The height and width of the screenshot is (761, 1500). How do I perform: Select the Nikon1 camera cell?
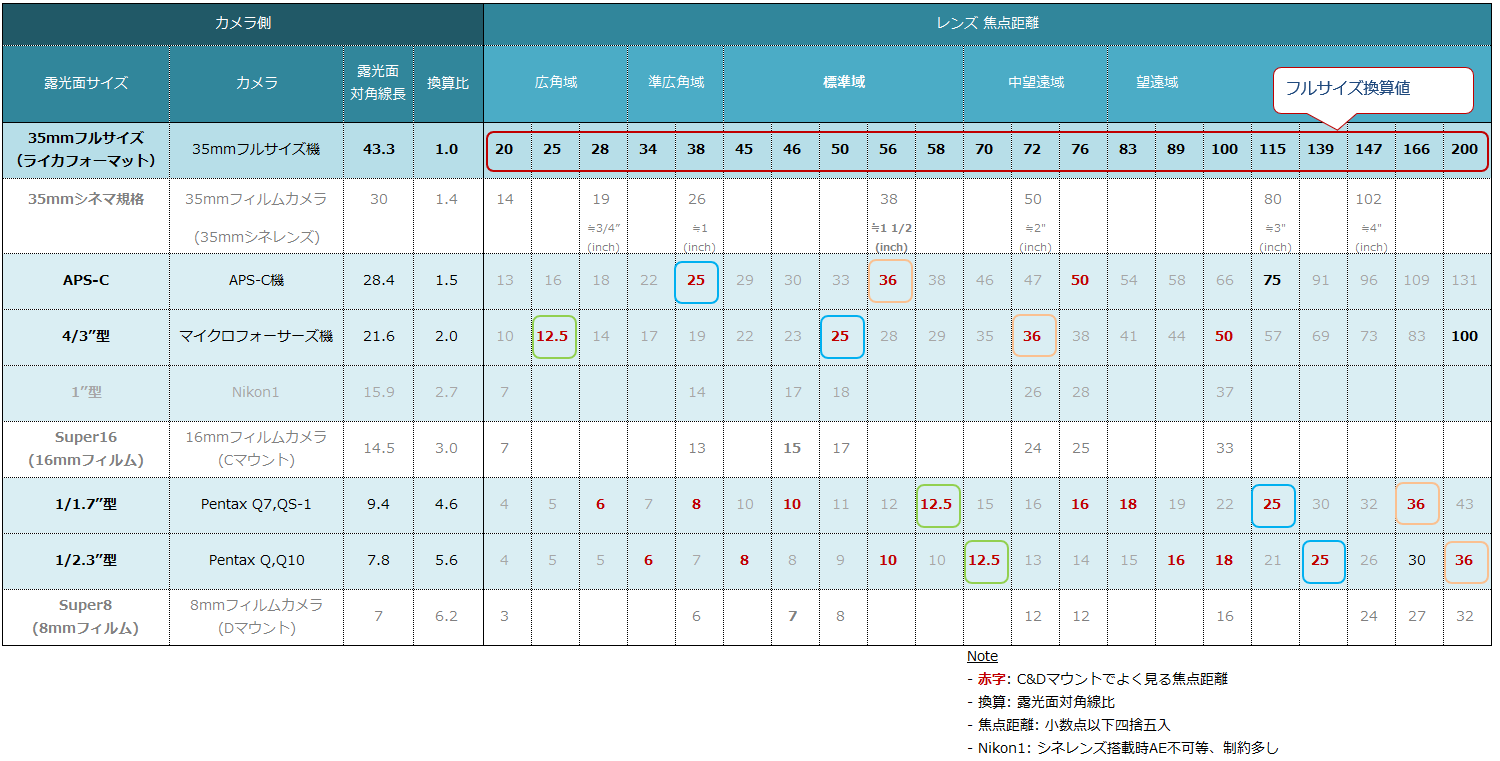(256, 392)
